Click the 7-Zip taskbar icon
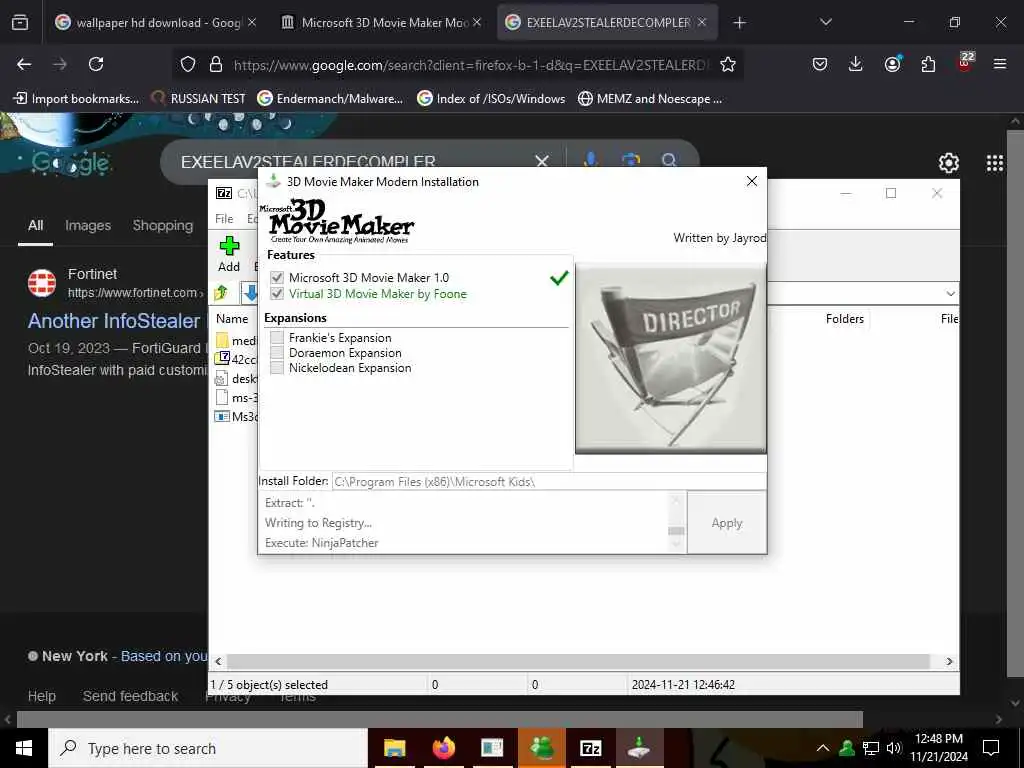1024x768 pixels. (590, 748)
